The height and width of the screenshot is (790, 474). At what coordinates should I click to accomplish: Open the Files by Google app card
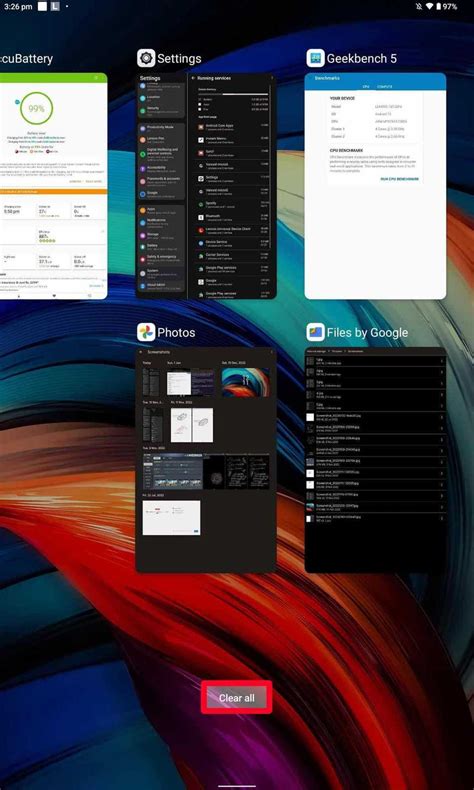pyautogui.click(x=375, y=460)
